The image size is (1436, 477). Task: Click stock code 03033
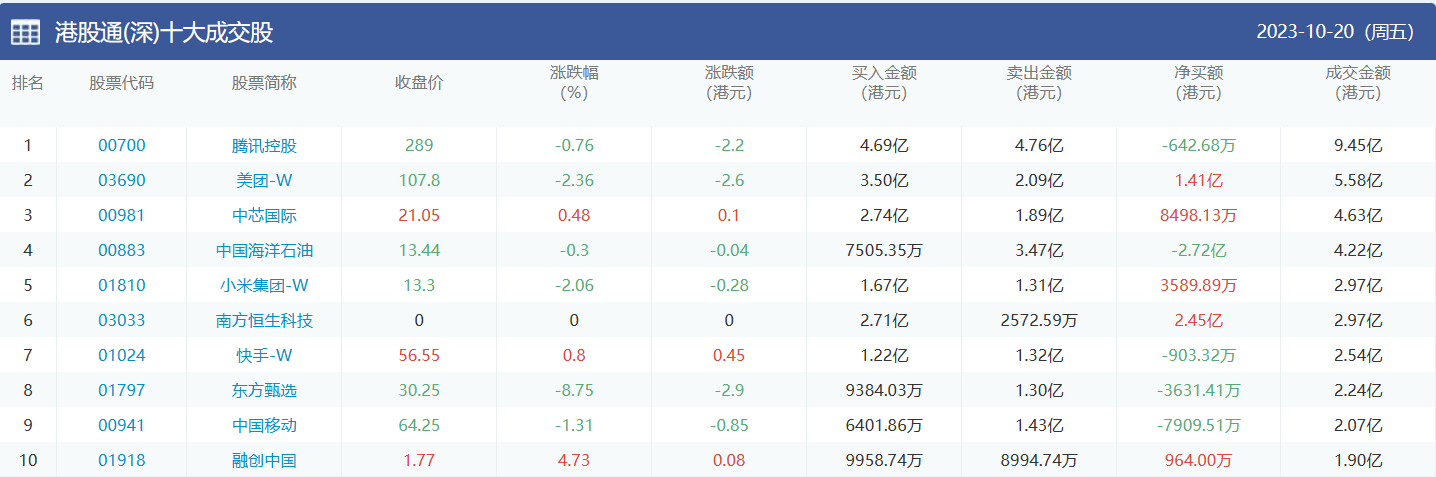[x=121, y=320]
